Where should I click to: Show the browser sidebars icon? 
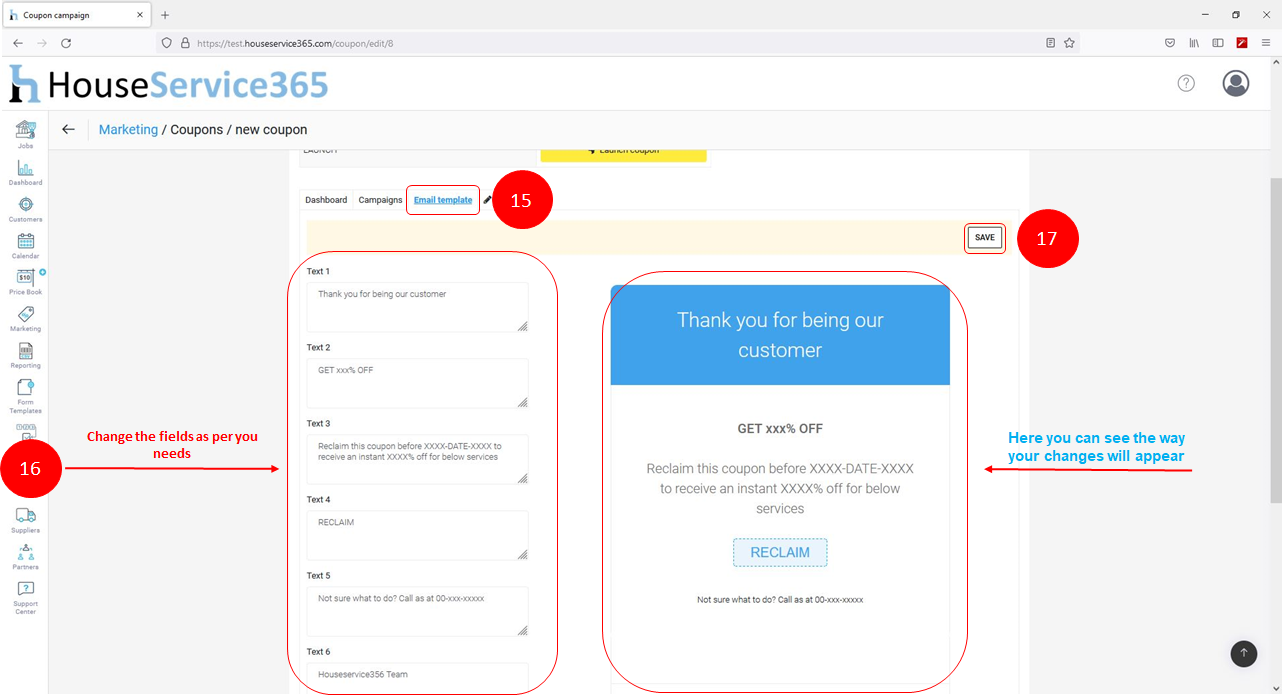[x=1218, y=43]
